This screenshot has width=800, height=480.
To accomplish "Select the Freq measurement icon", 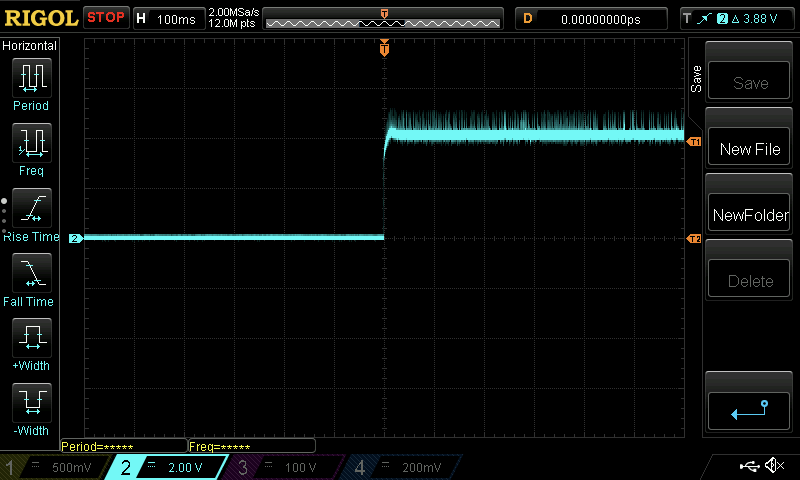I will click(x=31, y=148).
